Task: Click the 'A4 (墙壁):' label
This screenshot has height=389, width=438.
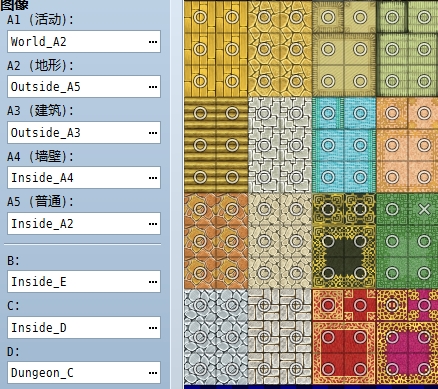Action: (40, 156)
